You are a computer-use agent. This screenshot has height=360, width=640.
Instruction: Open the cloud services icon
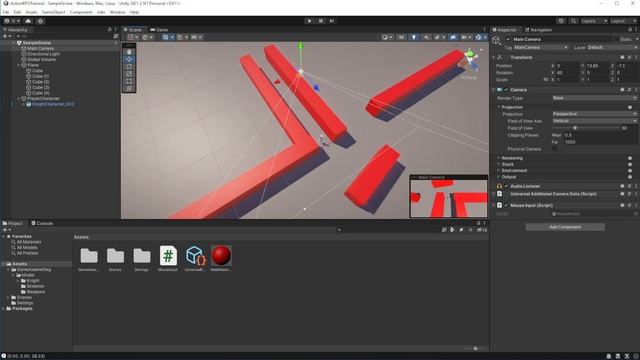[x=28, y=21]
